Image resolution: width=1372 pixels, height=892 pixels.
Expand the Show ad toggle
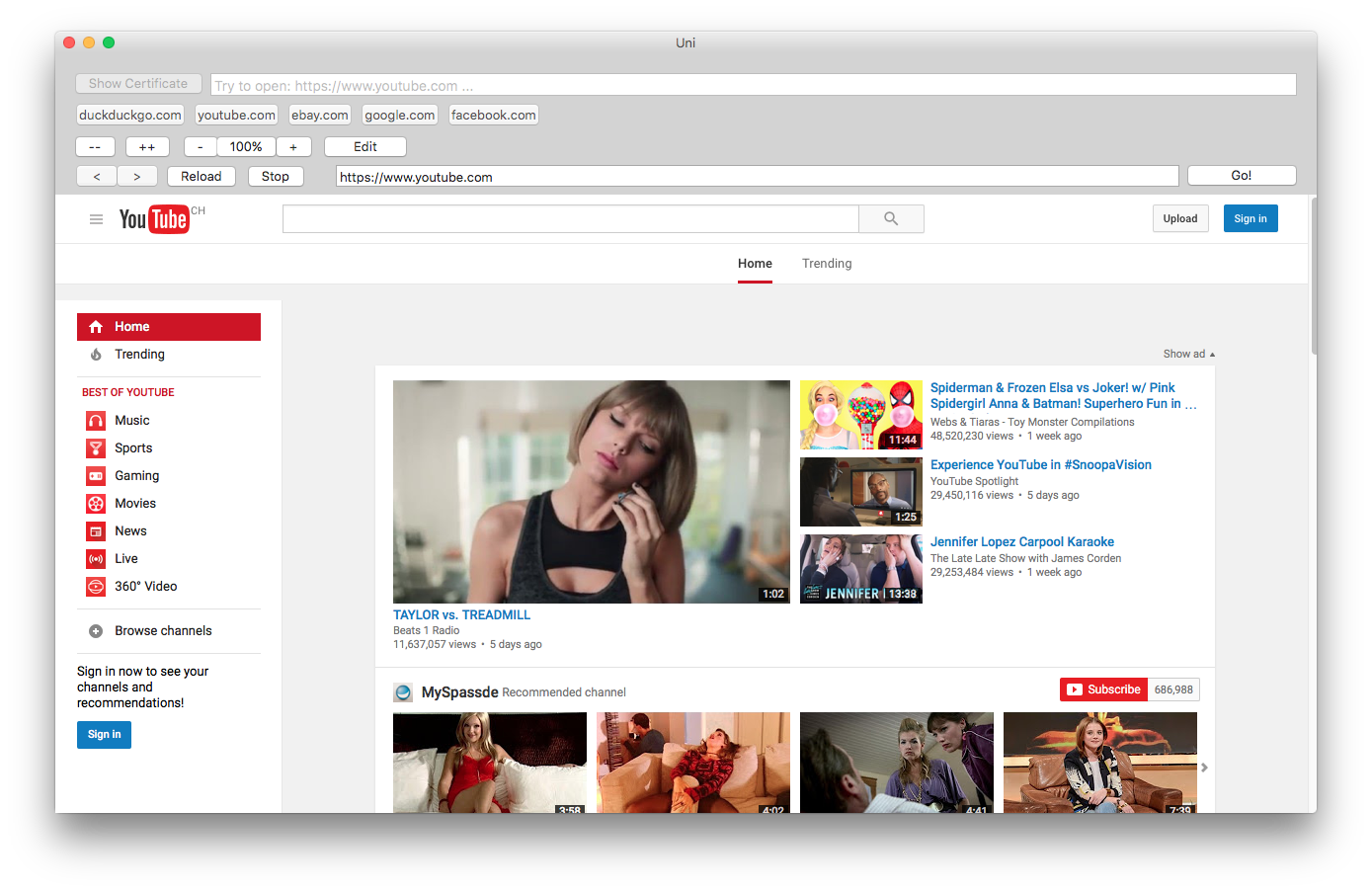pos(1188,354)
